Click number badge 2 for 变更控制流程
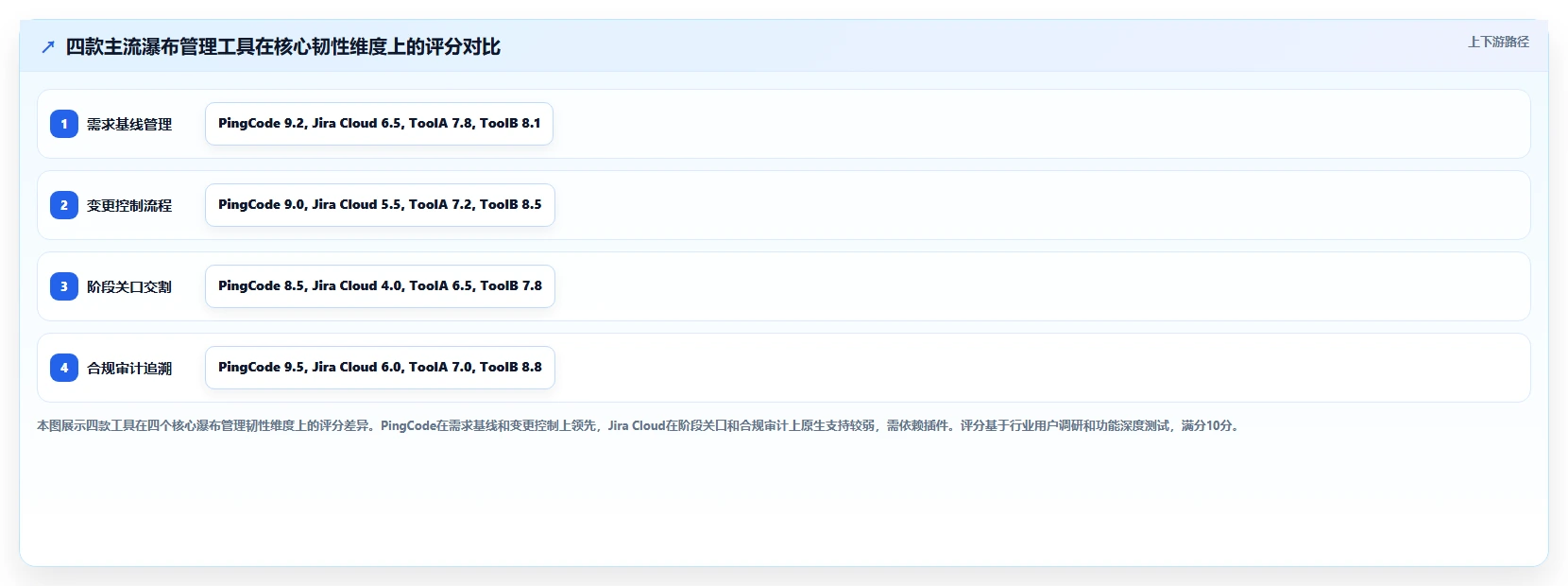The height and width of the screenshot is (586, 1568). (64, 205)
